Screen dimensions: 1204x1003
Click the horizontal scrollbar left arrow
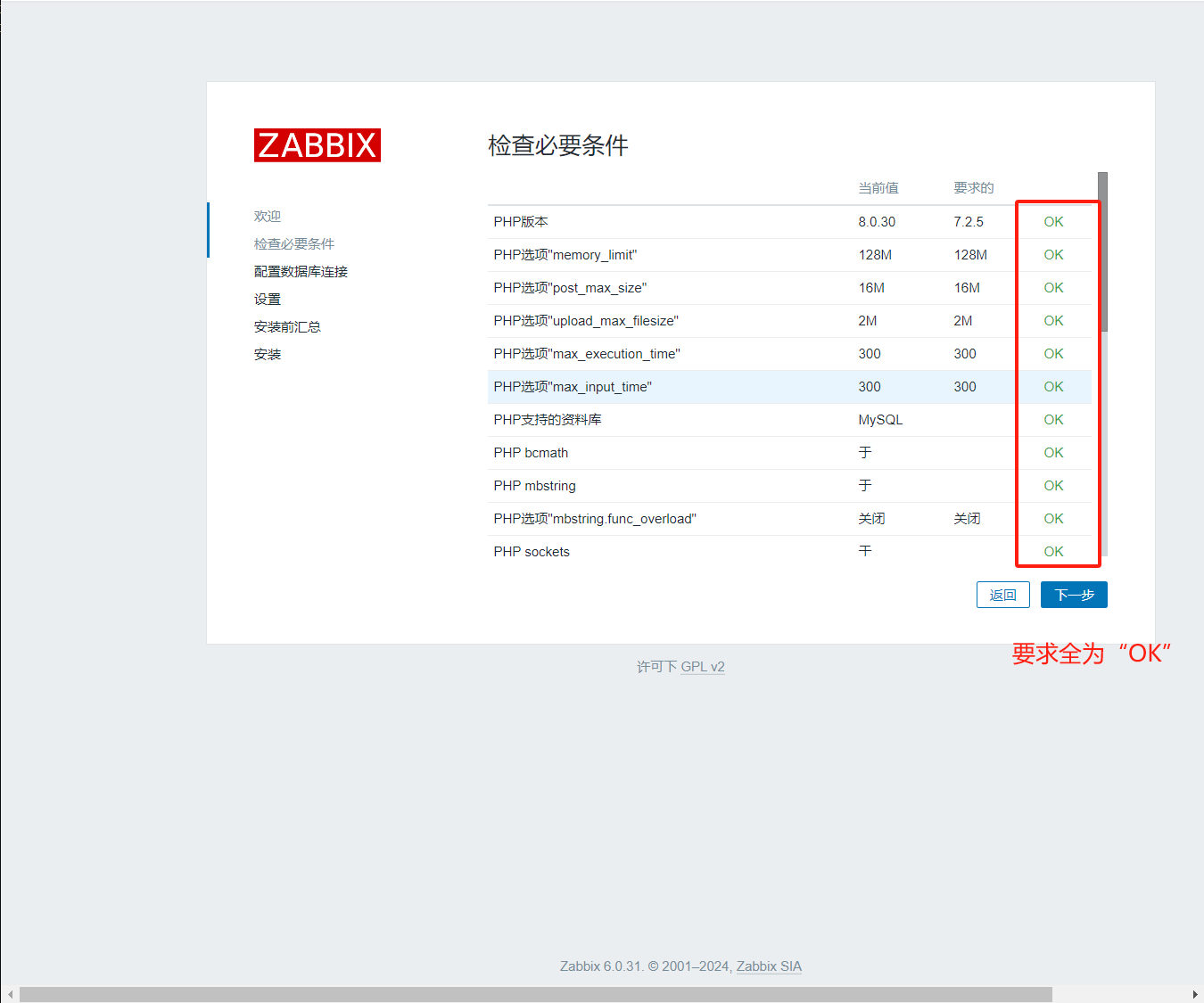click(x=10, y=995)
